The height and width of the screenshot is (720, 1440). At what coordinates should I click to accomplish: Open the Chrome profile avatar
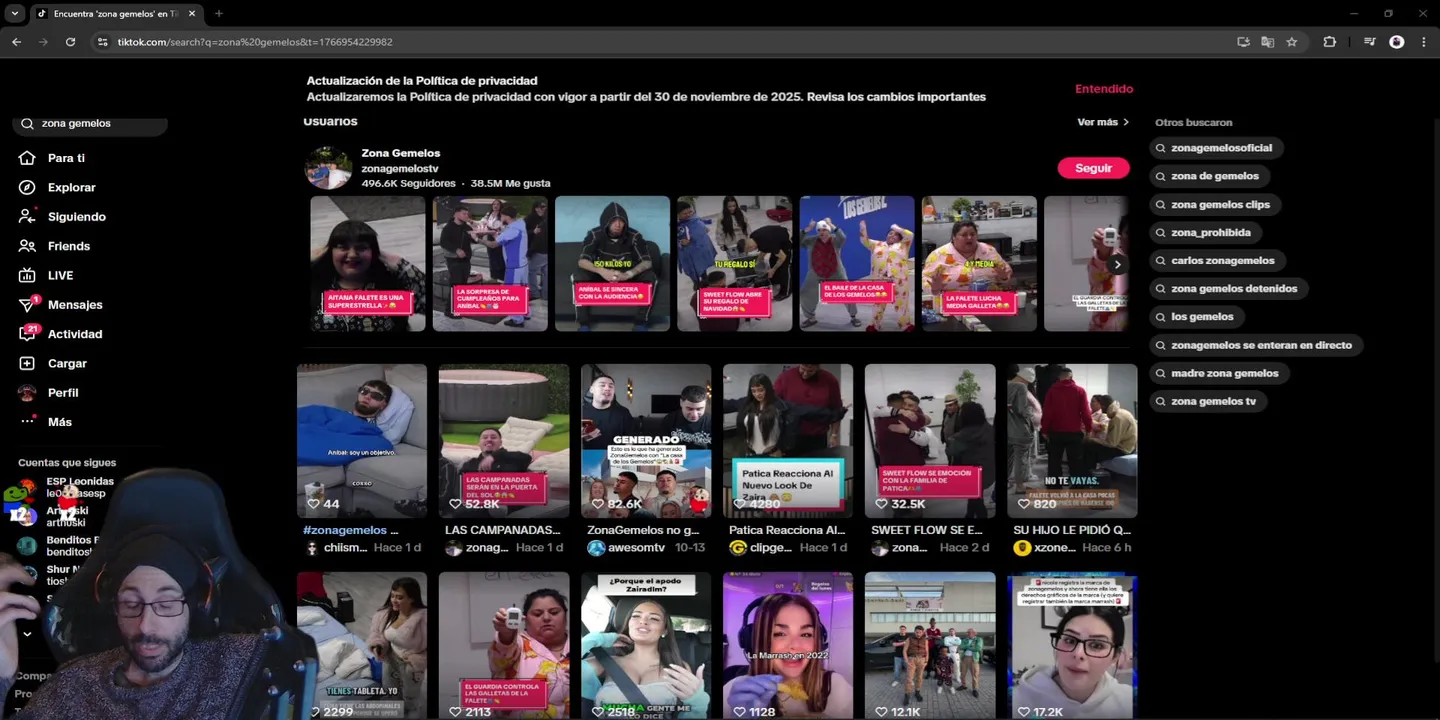1396,42
